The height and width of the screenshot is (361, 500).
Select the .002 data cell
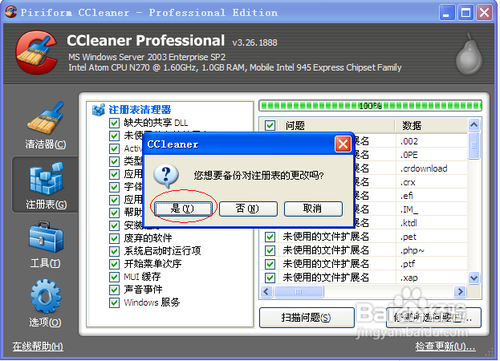tap(432, 141)
